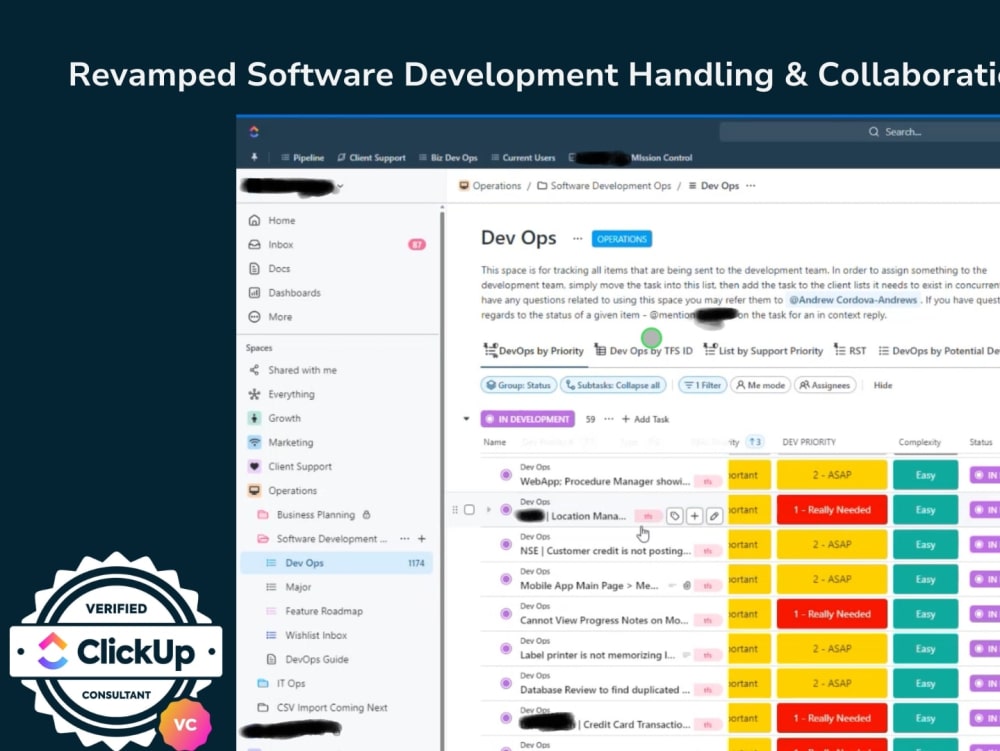Image resolution: width=1000 pixels, height=751 pixels.
Task: Toggle status circle of Label printer task
Action: [x=506, y=648]
